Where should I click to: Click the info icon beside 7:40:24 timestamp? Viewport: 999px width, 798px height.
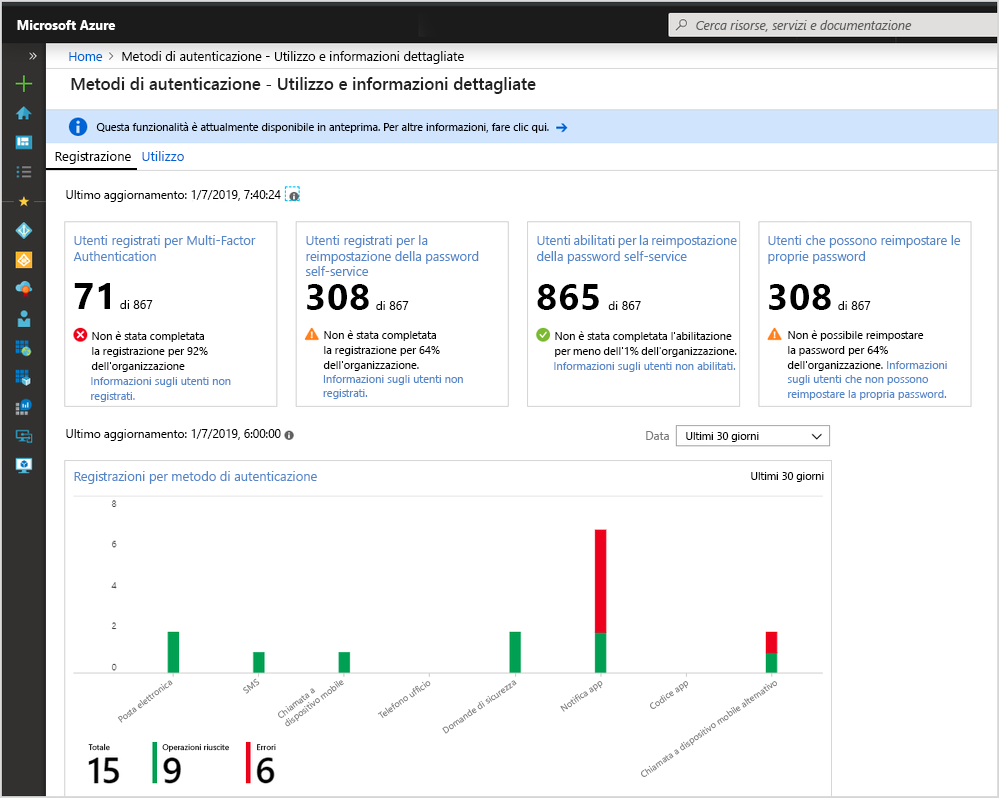pyautogui.click(x=292, y=195)
